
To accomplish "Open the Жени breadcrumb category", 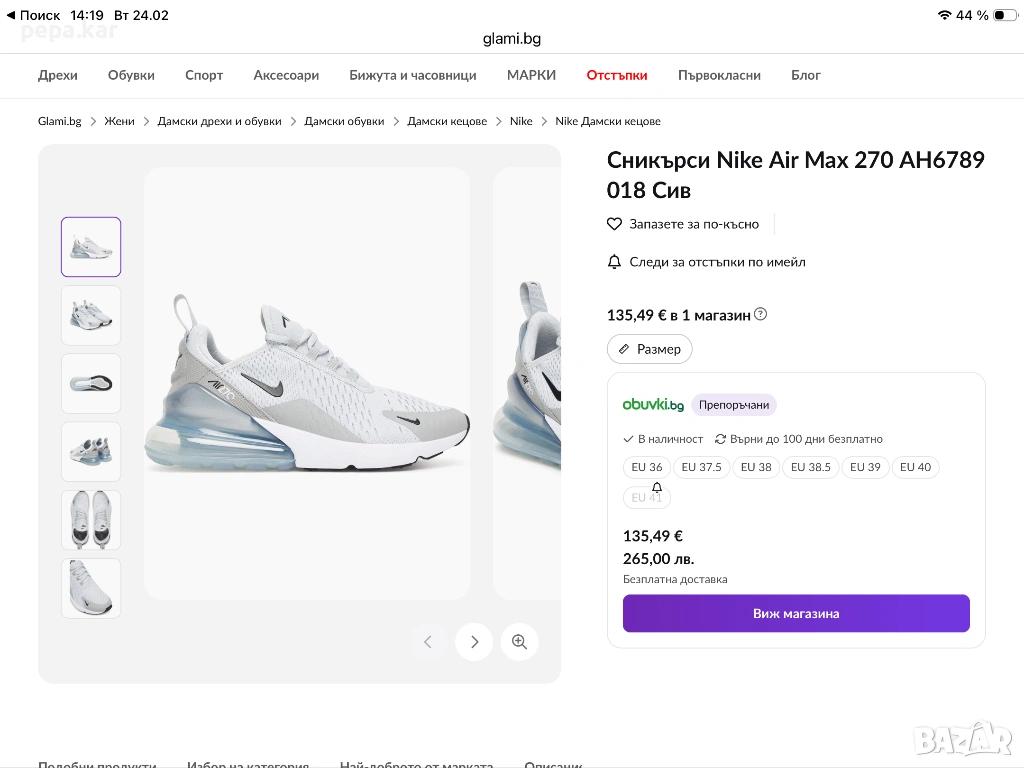I will click(x=120, y=121).
